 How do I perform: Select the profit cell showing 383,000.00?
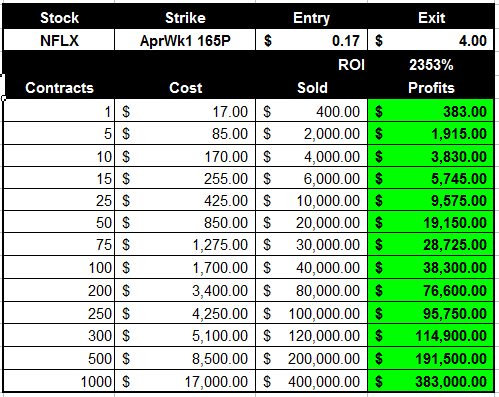(x=431, y=381)
